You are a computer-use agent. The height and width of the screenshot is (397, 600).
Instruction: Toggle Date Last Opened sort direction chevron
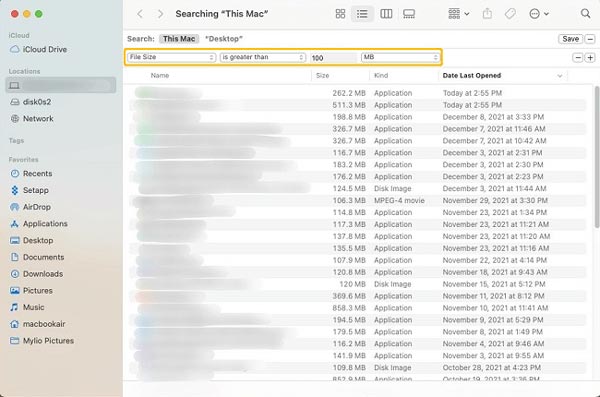tap(560, 76)
